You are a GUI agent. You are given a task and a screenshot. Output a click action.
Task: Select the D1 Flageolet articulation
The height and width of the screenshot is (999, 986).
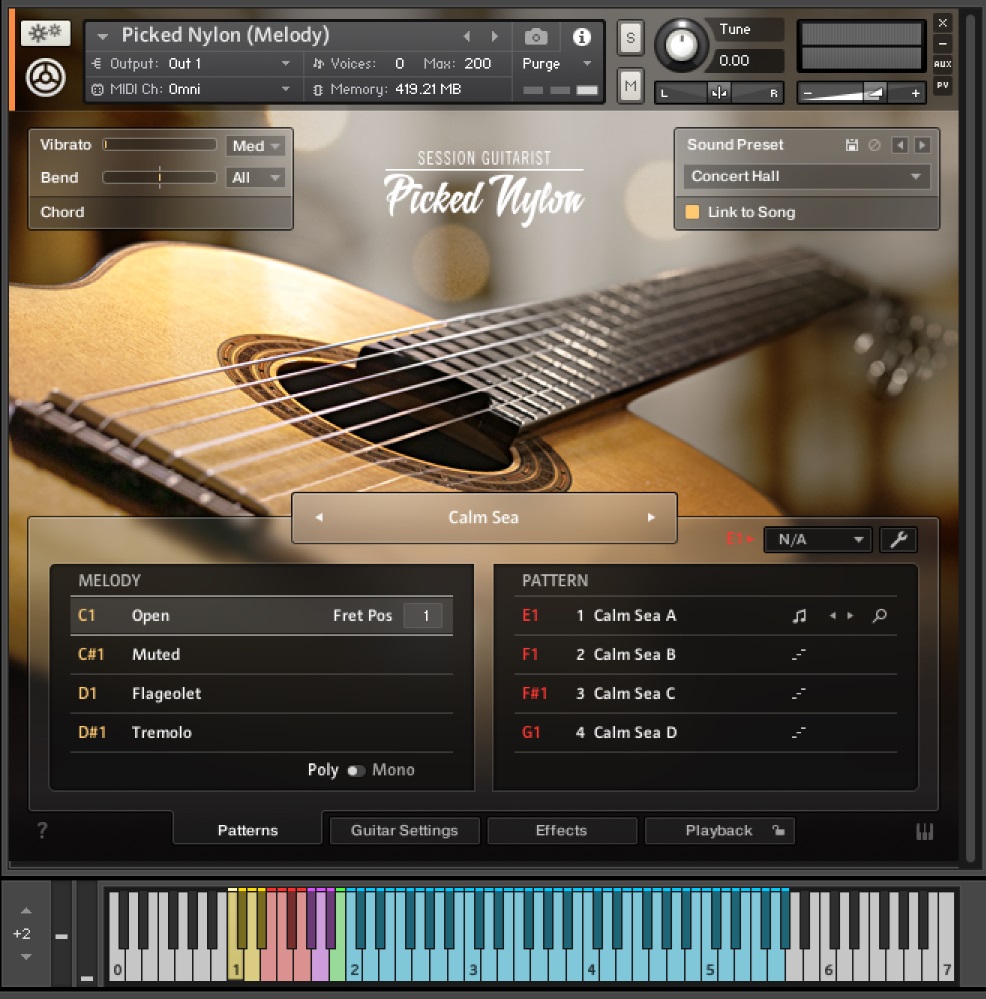[x=261, y=693]
